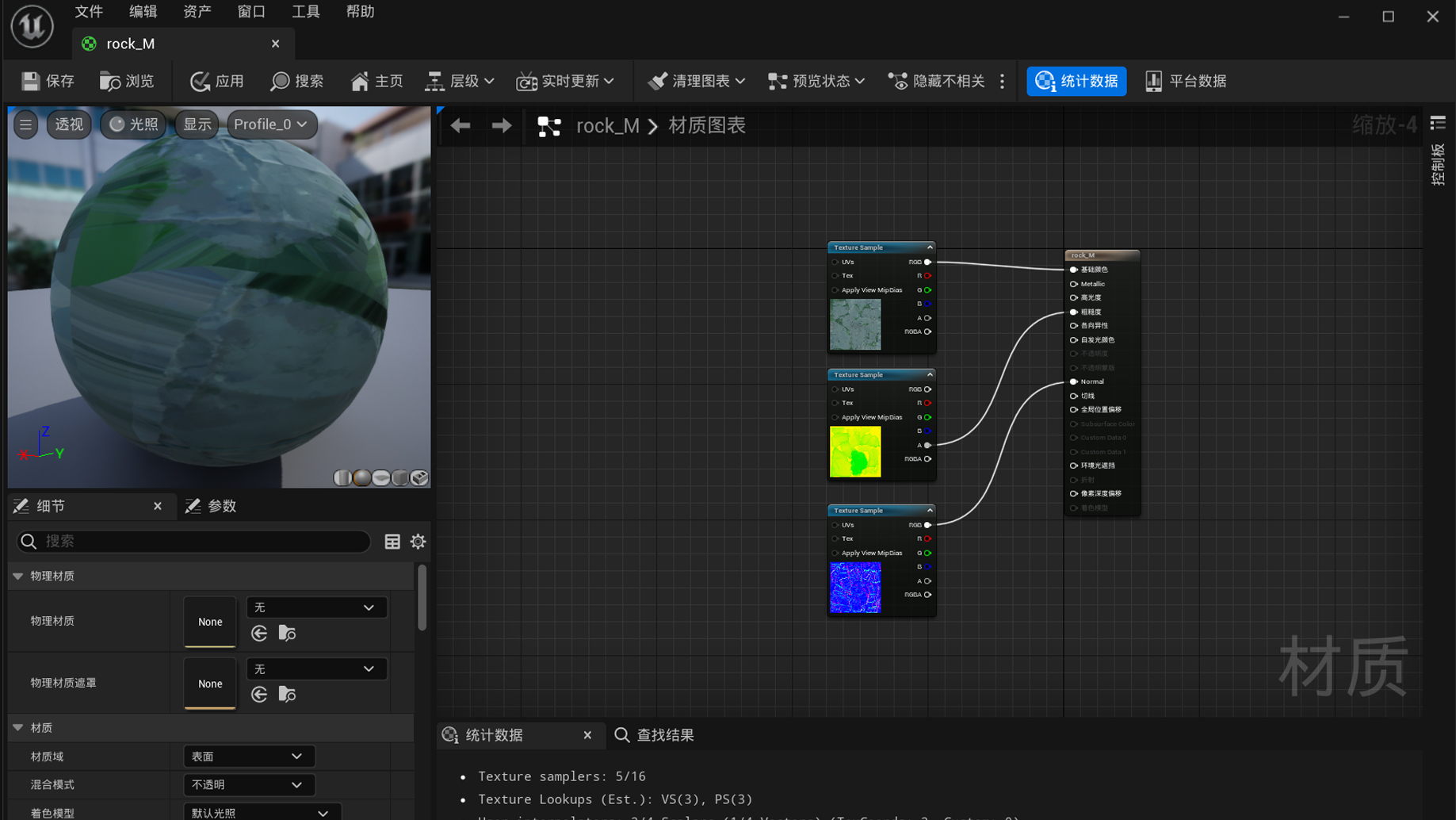Expand the Blend Mode (混合模式) dropdown
Viewport: 1456px width, 820px height.
point(248,784)
